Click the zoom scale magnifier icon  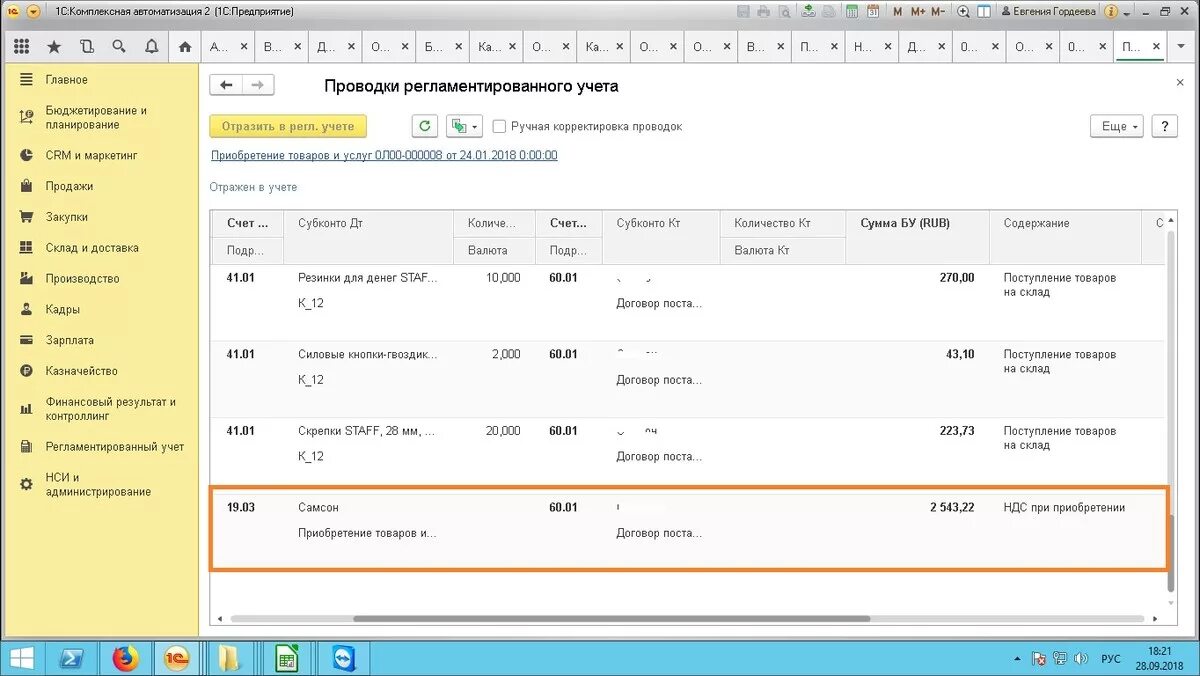click(x=963, y=11)
